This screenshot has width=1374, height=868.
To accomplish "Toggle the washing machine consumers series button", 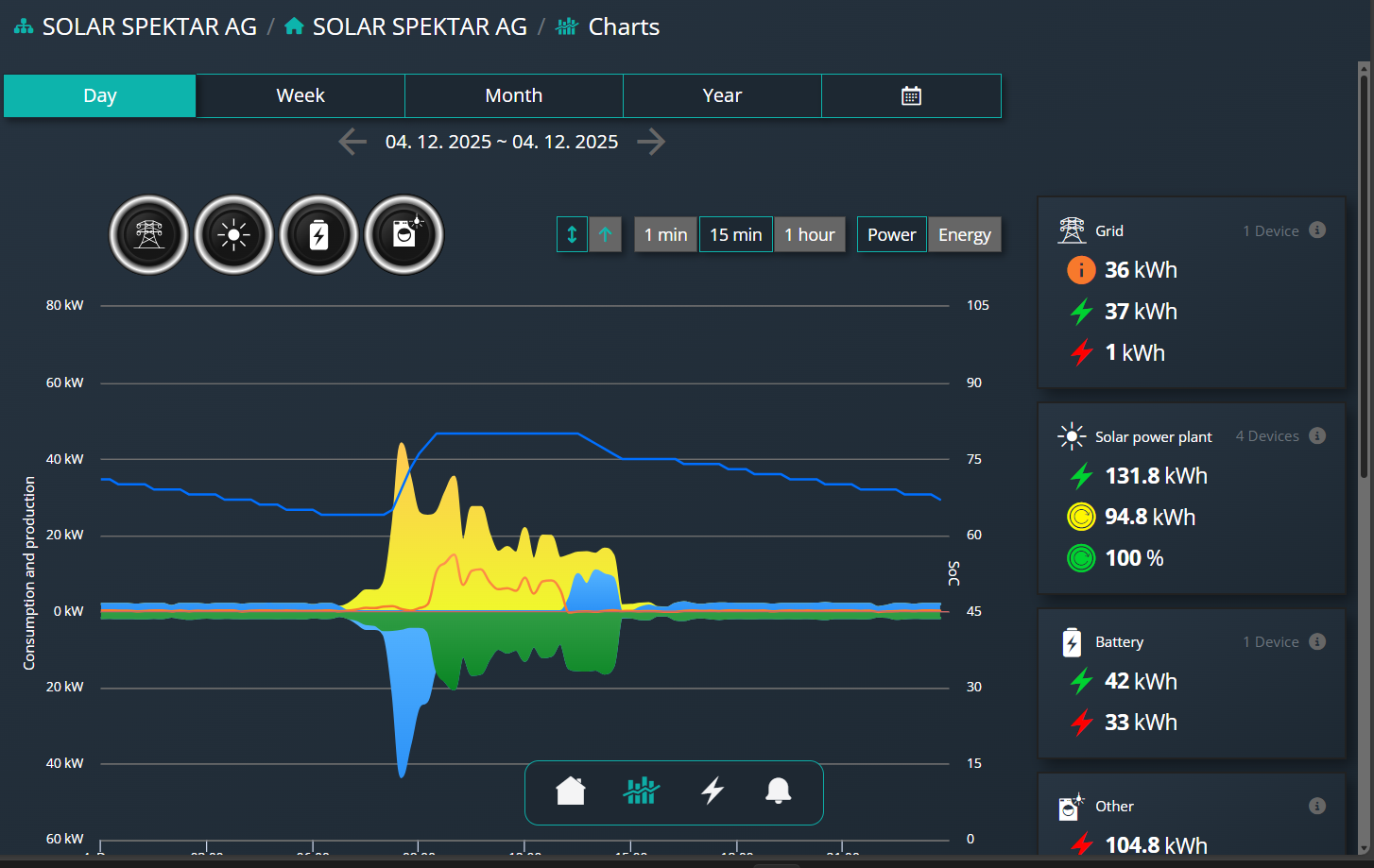I will point(404,235).
